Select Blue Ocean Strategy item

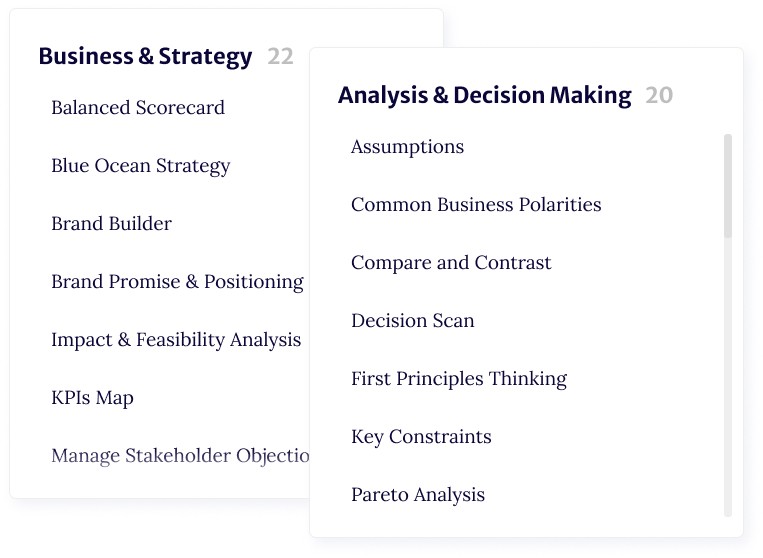141,166
